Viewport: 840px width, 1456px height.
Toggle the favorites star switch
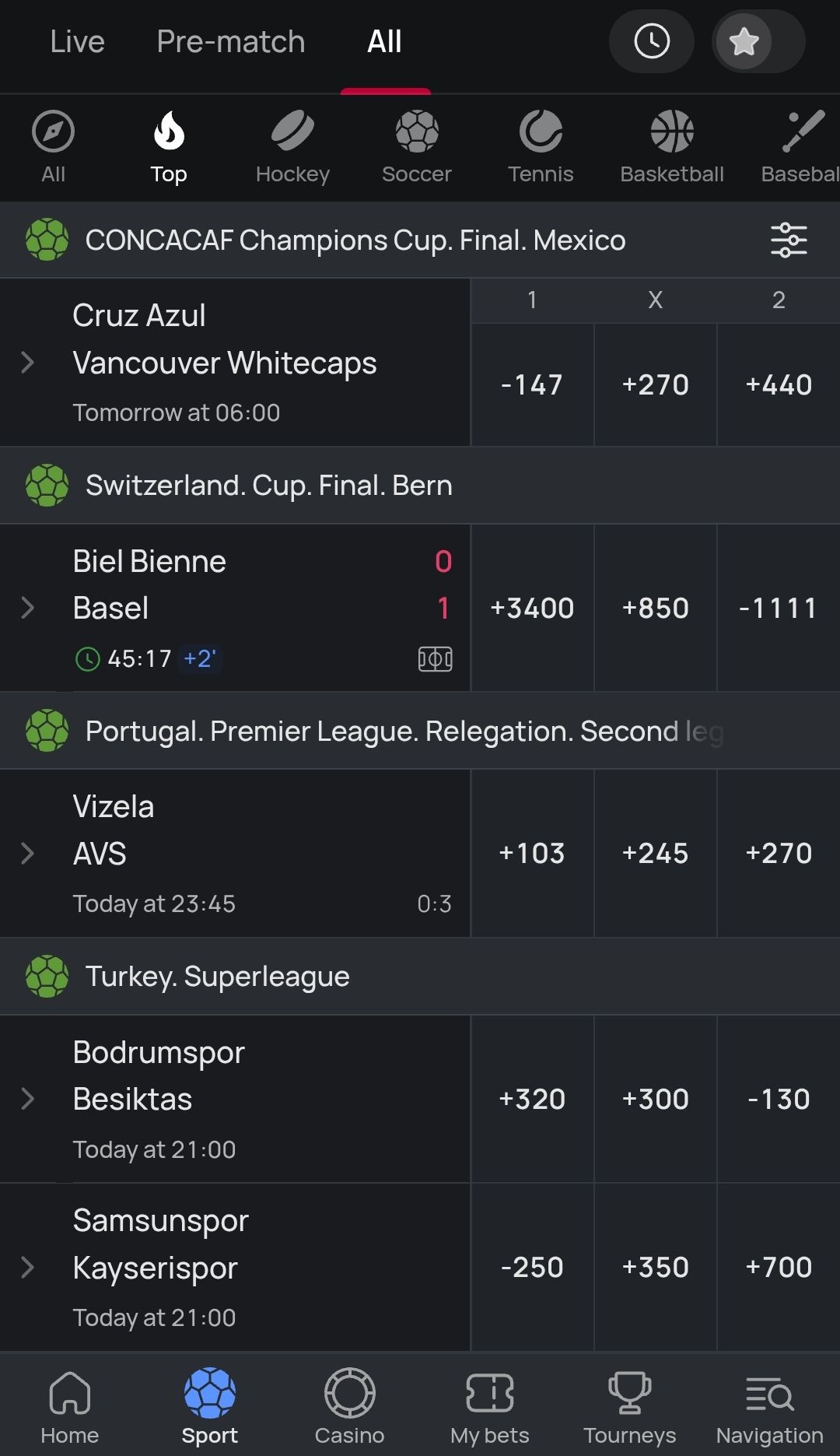(758, 41)
